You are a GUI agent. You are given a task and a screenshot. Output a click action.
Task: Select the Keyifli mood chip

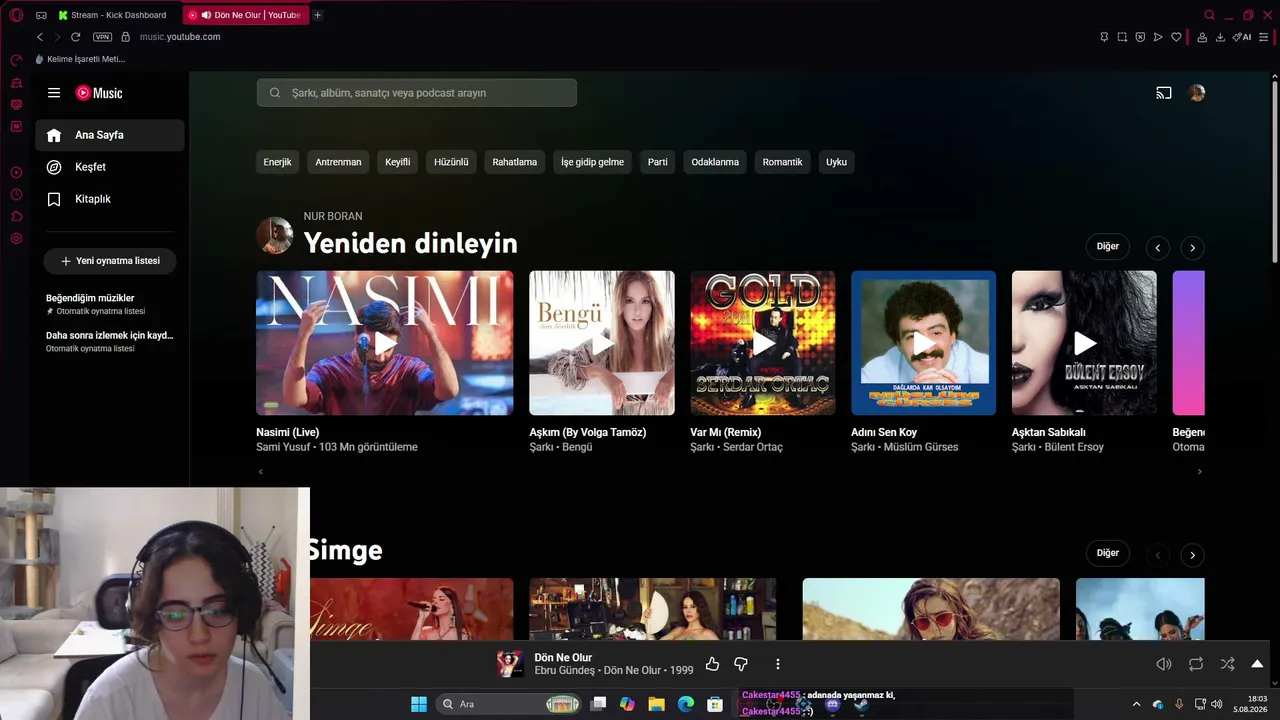click(398, 162)
